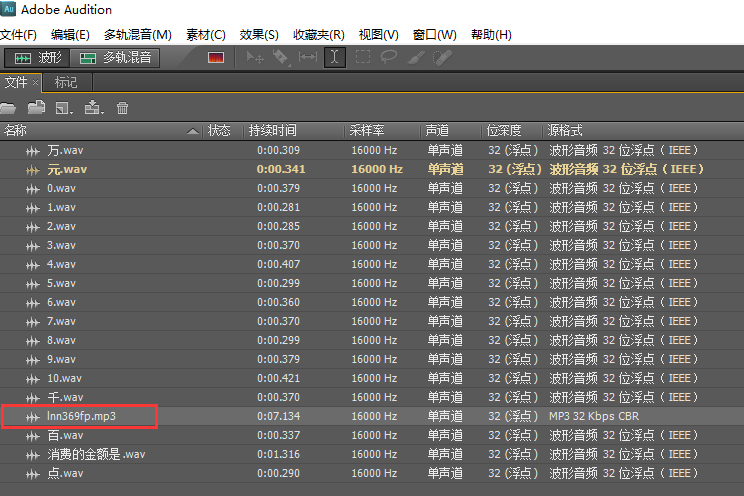Click the MP3 32 Kbps CBR format cell
The width and height of the screenshot is (744, 496).
coord(594,416)
